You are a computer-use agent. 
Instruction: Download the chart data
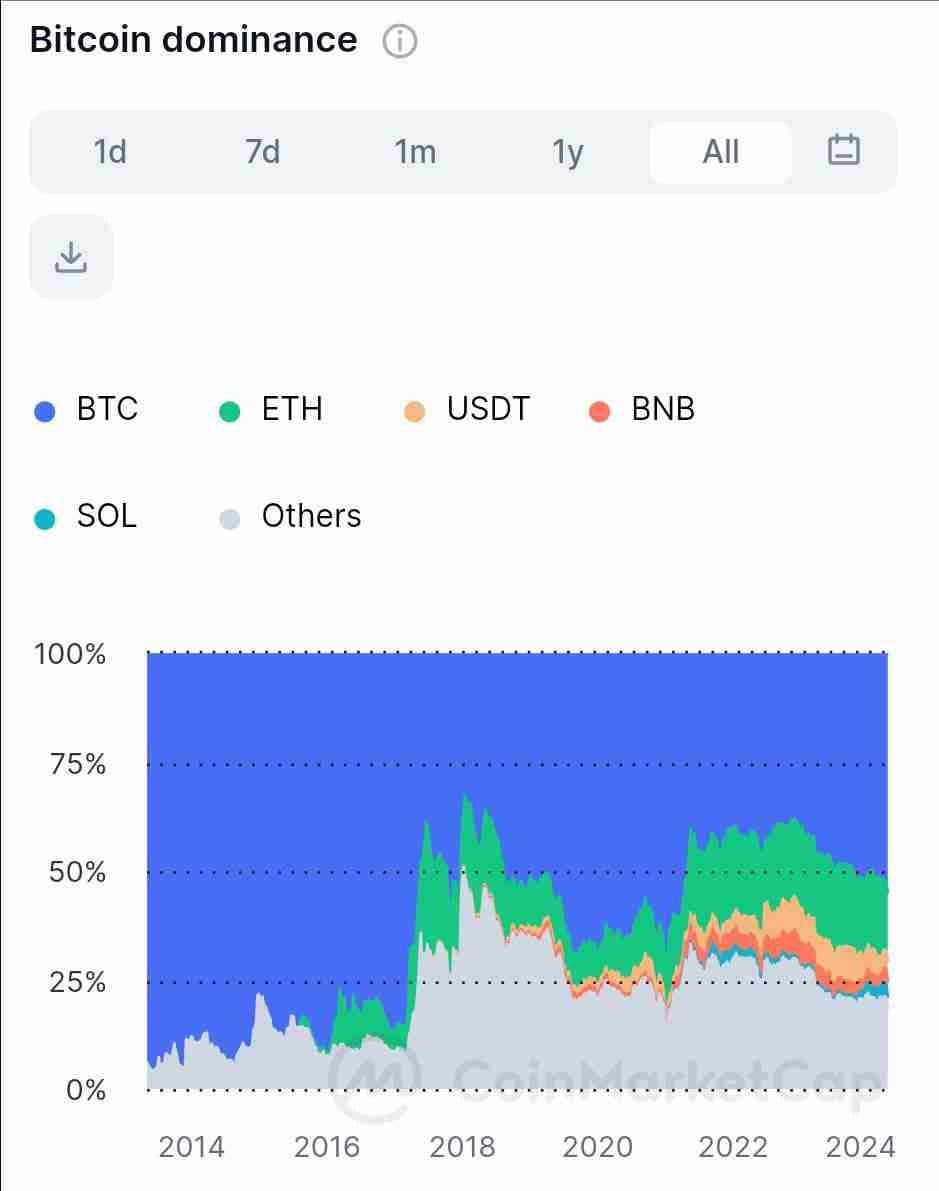(x=71, y=257)
